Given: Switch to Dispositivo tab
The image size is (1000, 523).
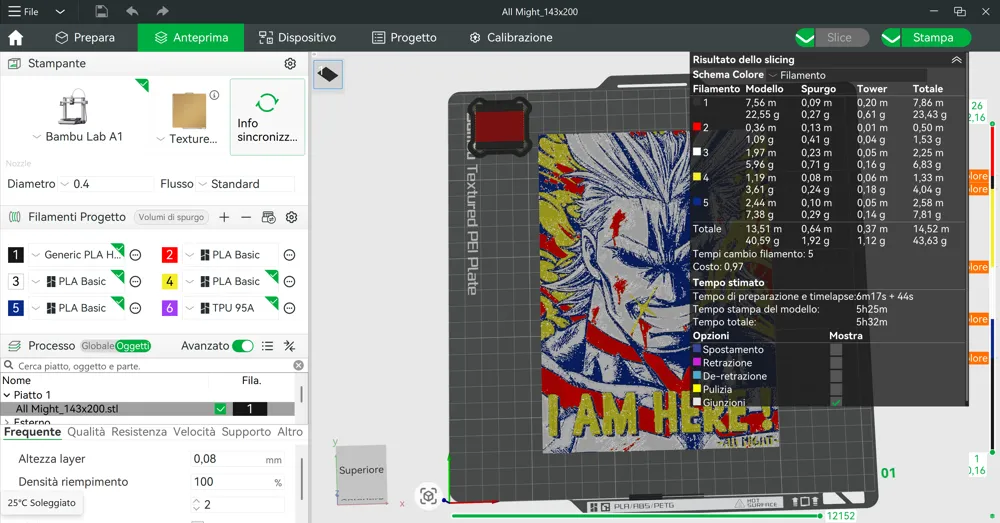Looking at the screenshot, I should click(x=297, y=38).
